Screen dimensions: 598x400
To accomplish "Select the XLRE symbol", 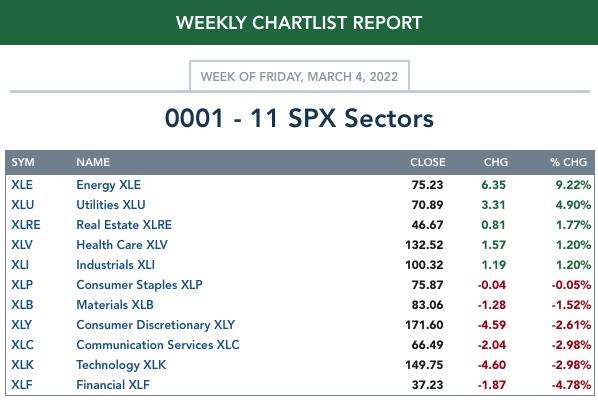I will pyautogui.click(x=26, y=225).
